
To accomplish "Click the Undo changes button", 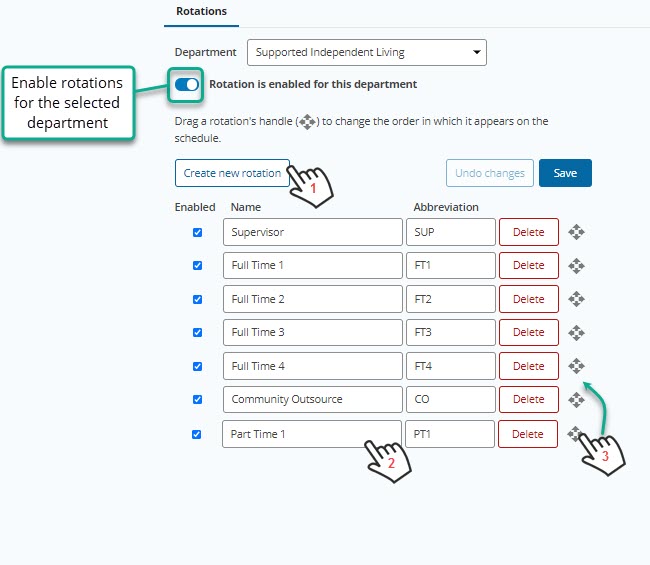I will point(490,173).
